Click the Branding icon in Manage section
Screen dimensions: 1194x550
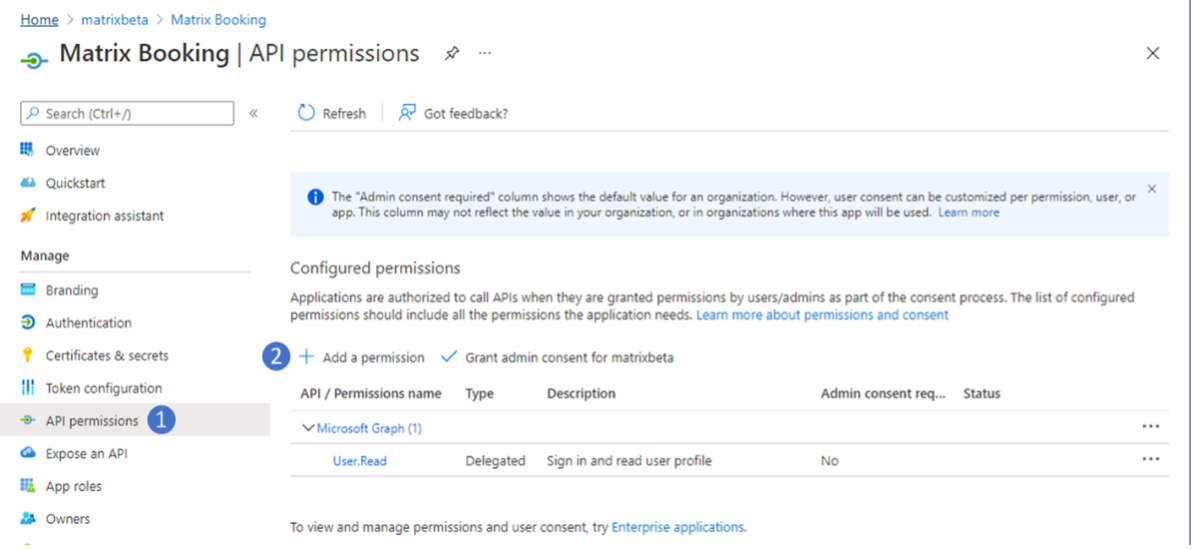tap(28, 290)
